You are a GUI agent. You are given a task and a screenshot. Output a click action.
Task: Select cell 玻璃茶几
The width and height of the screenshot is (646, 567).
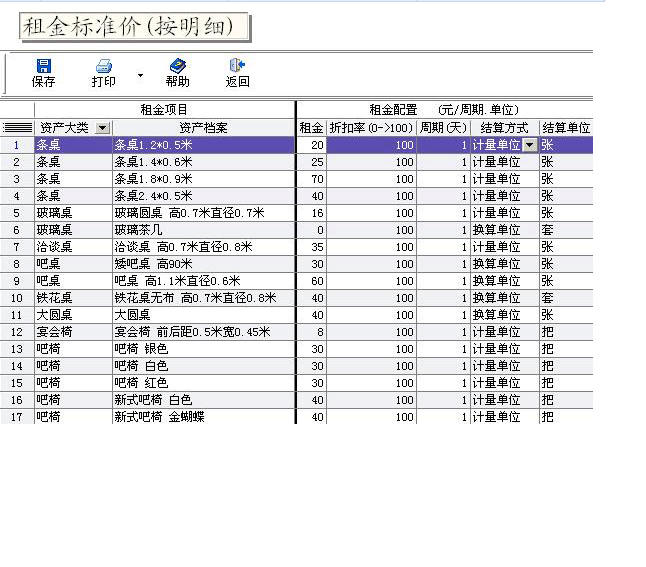click(204, 230)
